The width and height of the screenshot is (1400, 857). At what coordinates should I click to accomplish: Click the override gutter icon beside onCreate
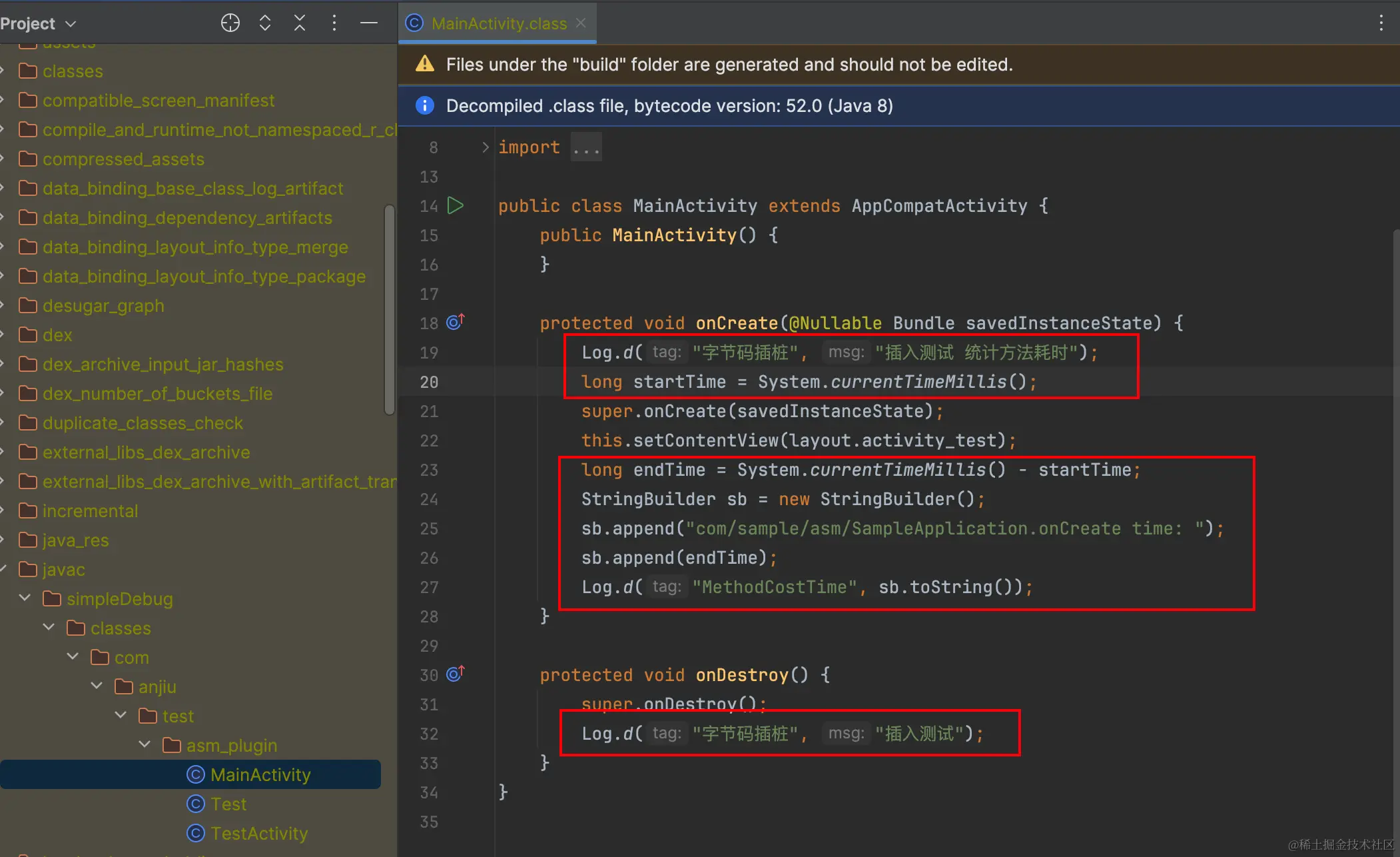455,322
